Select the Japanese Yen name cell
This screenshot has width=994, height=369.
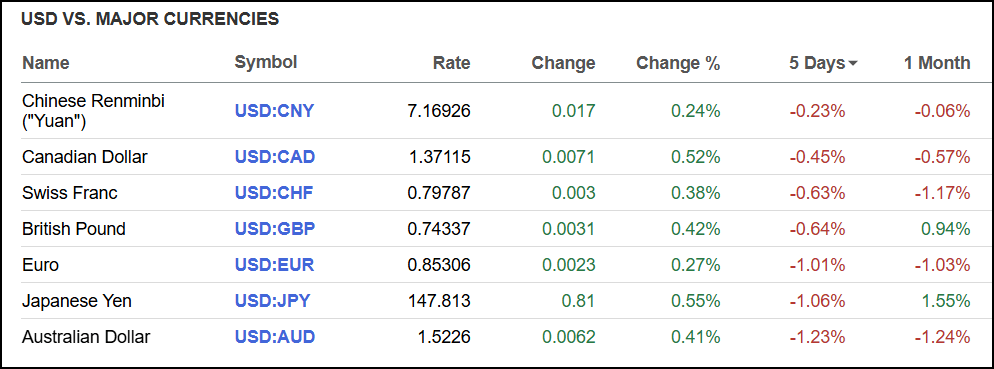click(77, 301)
